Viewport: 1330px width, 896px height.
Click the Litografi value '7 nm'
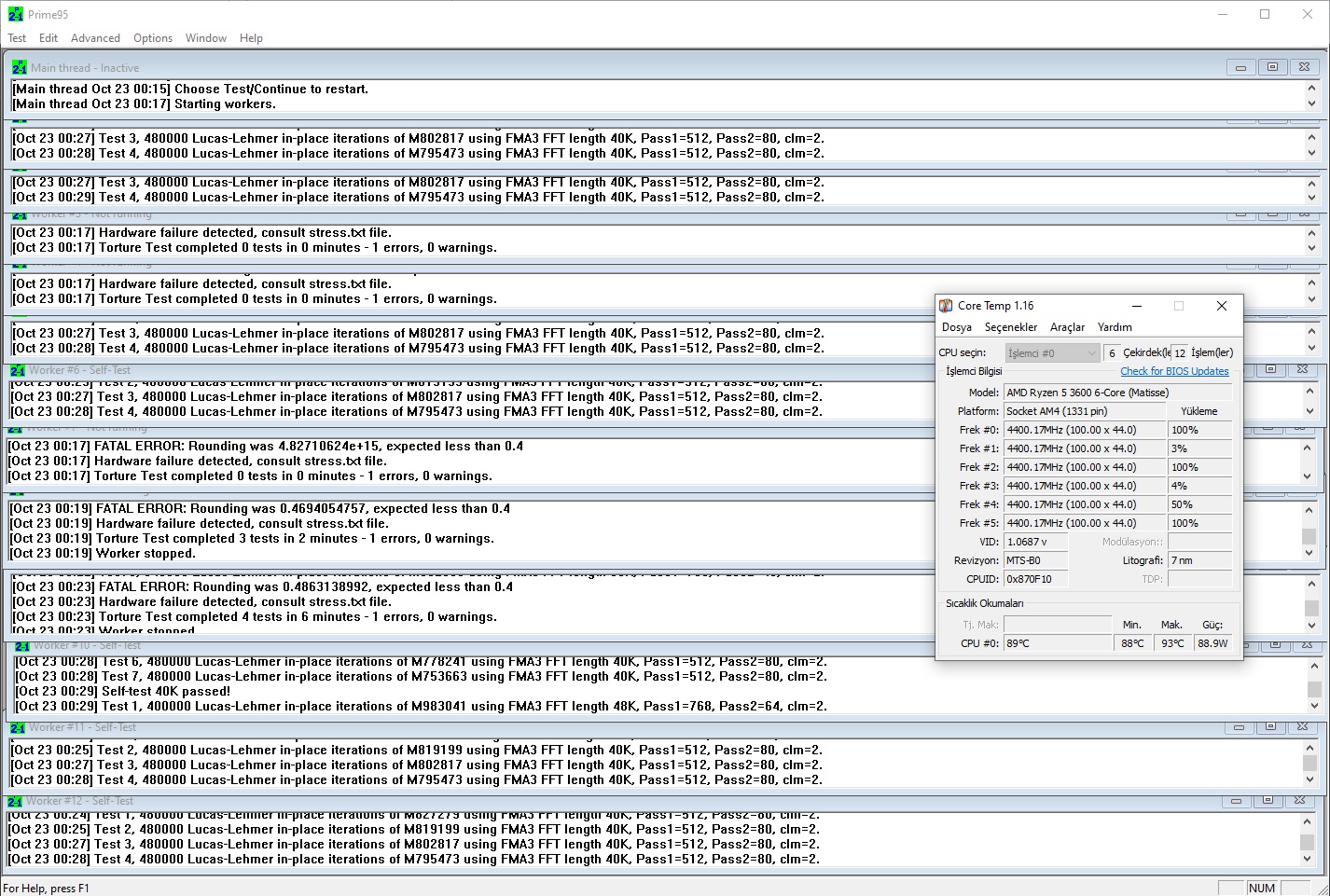click(1199, 560)
